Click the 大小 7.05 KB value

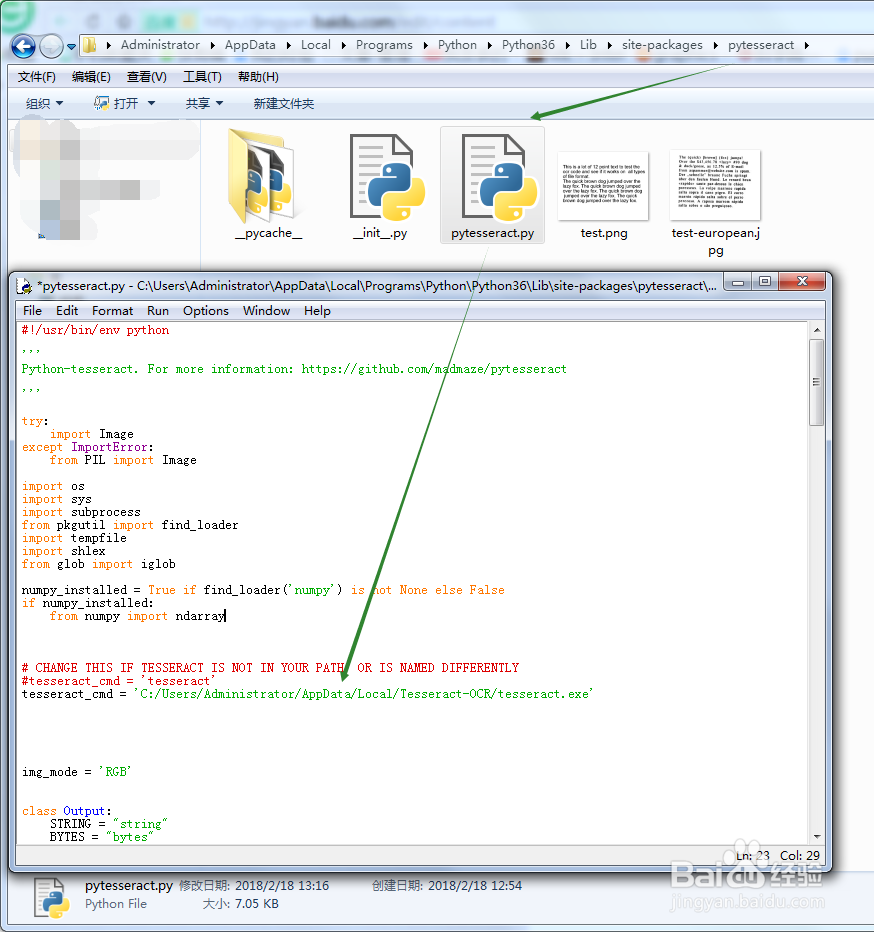(x=256, y=904)
